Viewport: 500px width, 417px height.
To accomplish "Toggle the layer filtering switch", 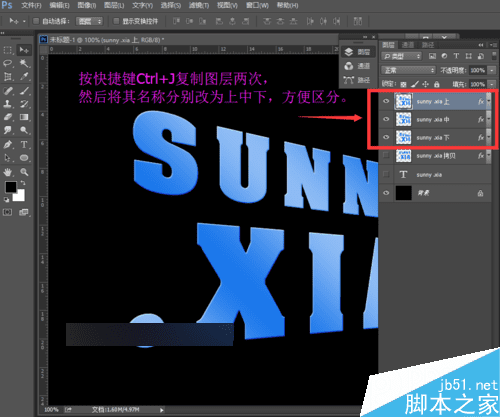I will pos(493,56).
